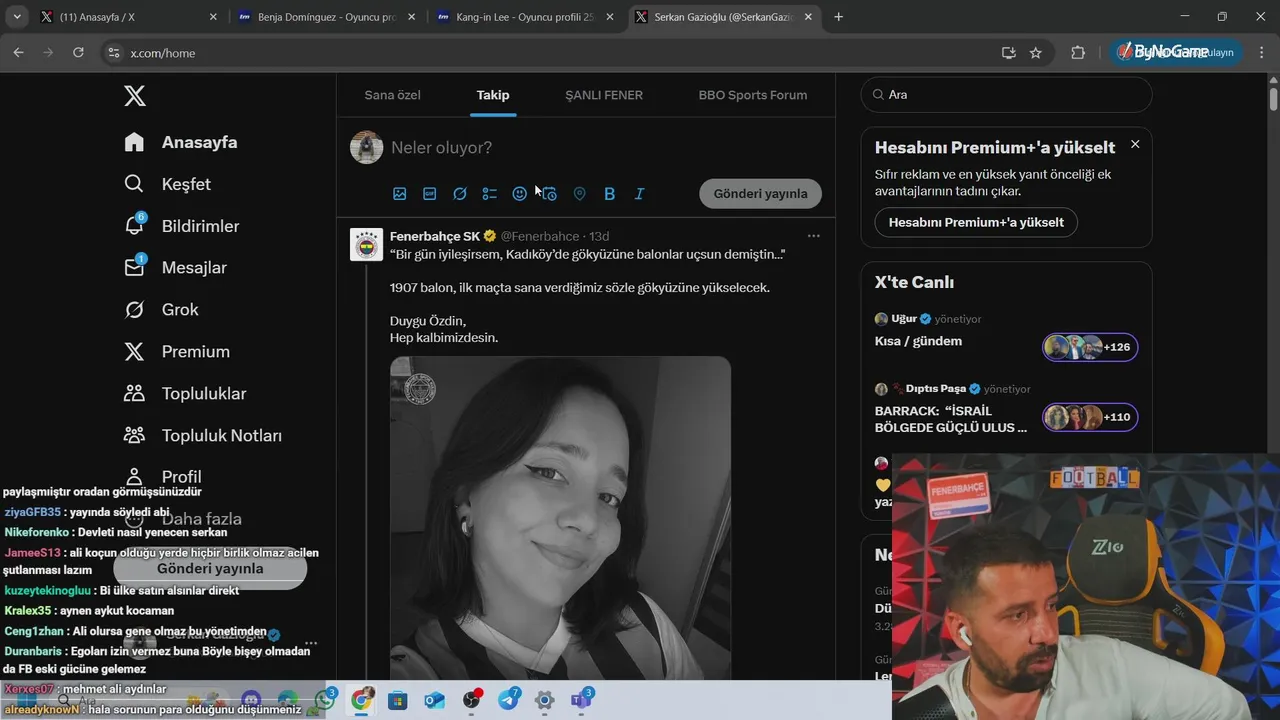Dismiss the Premium+ upgrade card
The width and height of the screenshot is (1280, 720).
click(x=1135, y=144)
